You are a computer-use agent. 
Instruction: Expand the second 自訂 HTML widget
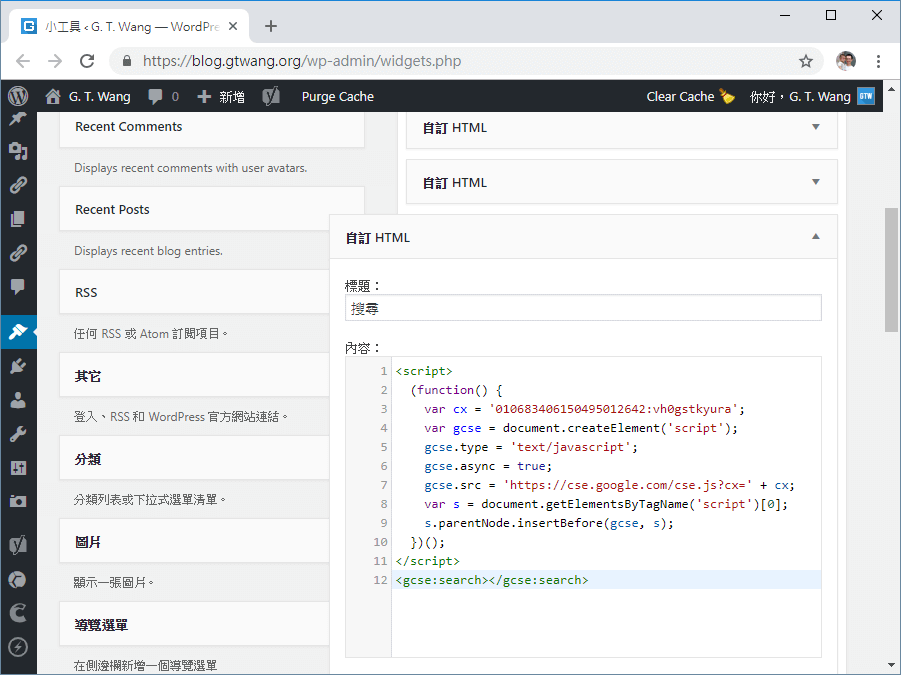(816, 182)
